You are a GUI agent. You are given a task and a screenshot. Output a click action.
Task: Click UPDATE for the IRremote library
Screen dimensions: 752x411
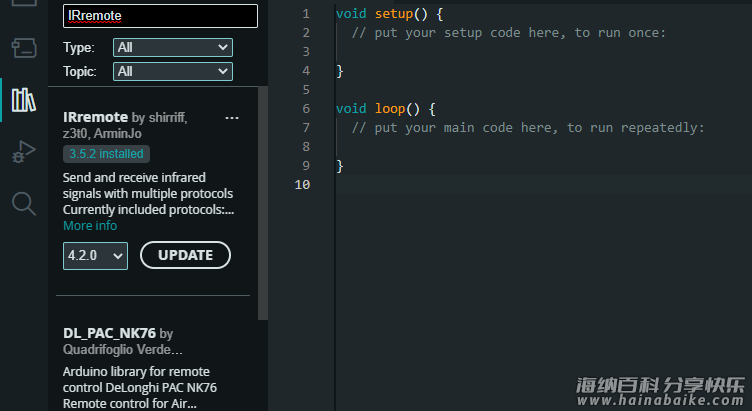(185, 255)
